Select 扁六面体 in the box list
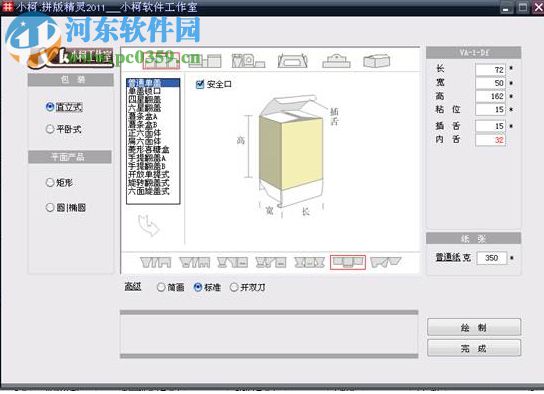The image size is (544, 394). click(x=153, y=141)
